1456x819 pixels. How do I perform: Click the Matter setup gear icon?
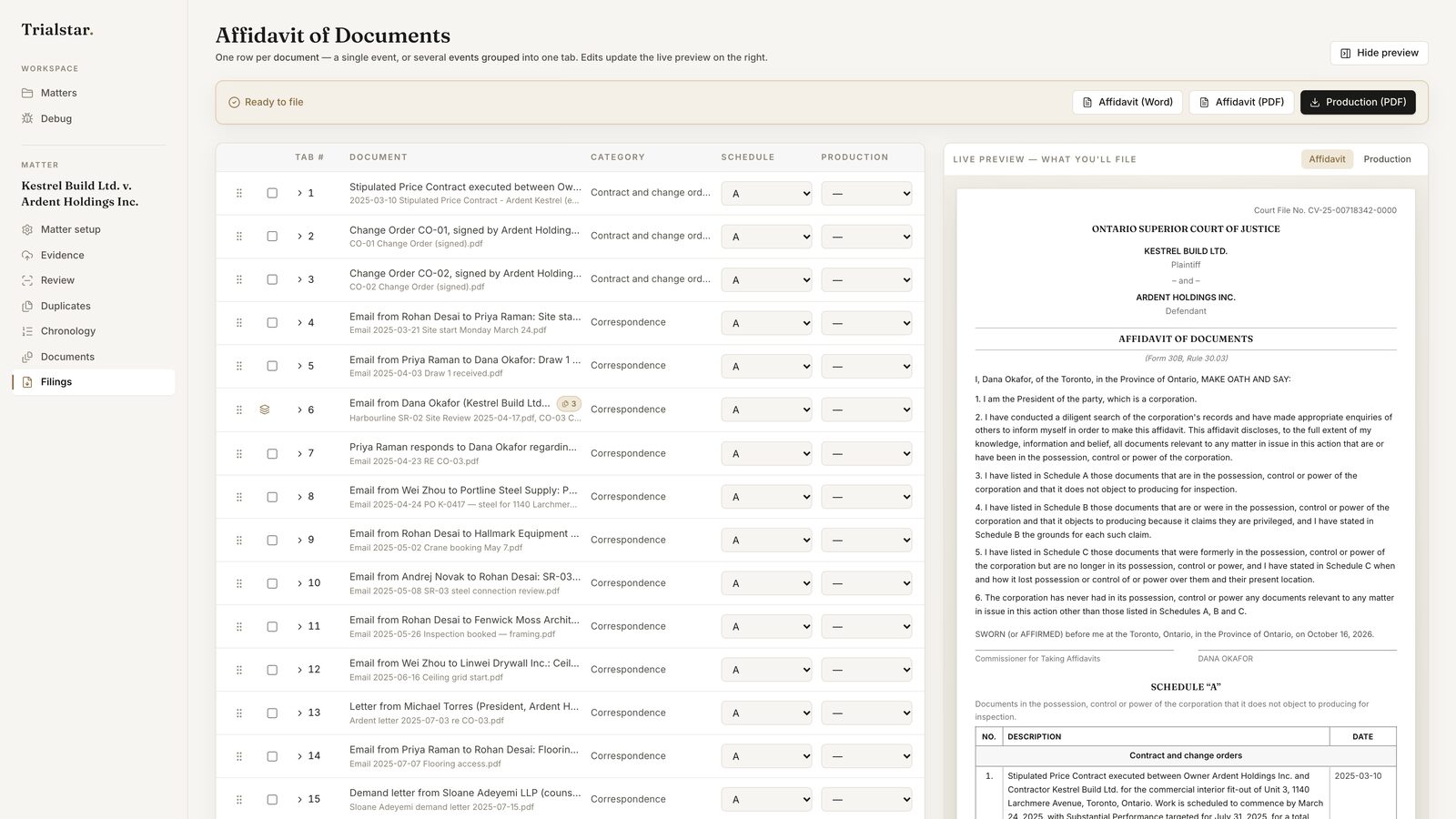tap(27, 229)
